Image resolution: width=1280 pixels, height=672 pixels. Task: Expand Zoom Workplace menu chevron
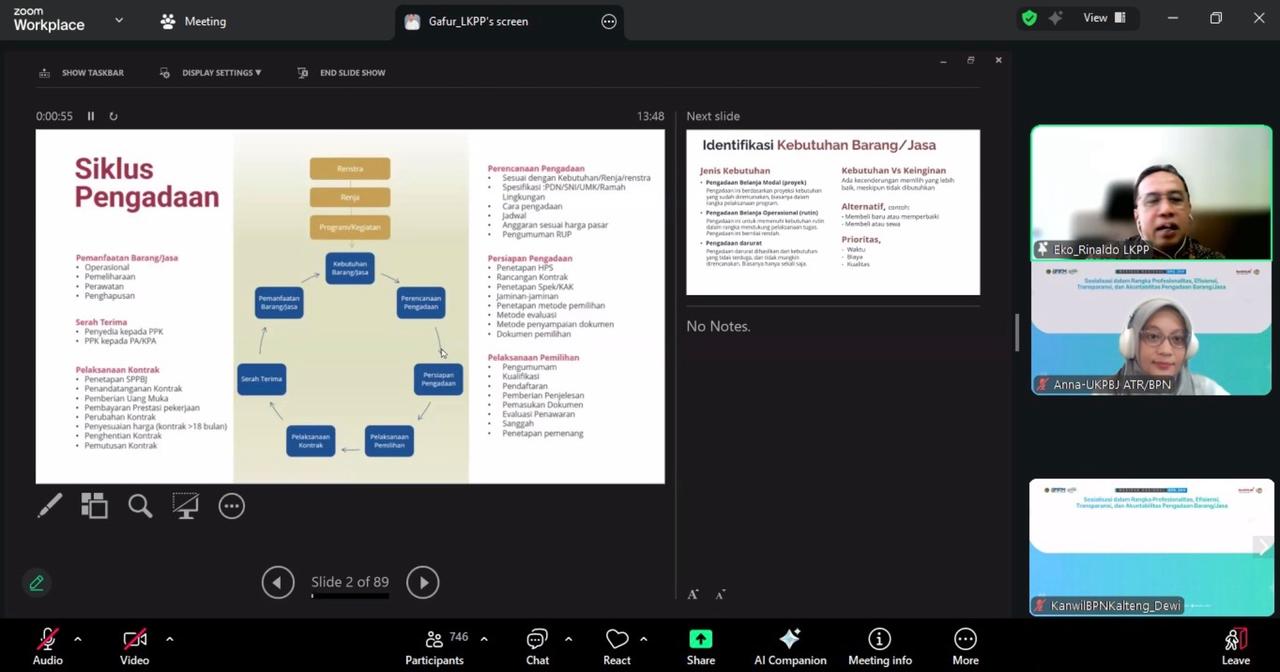click(x=119, y=20)
